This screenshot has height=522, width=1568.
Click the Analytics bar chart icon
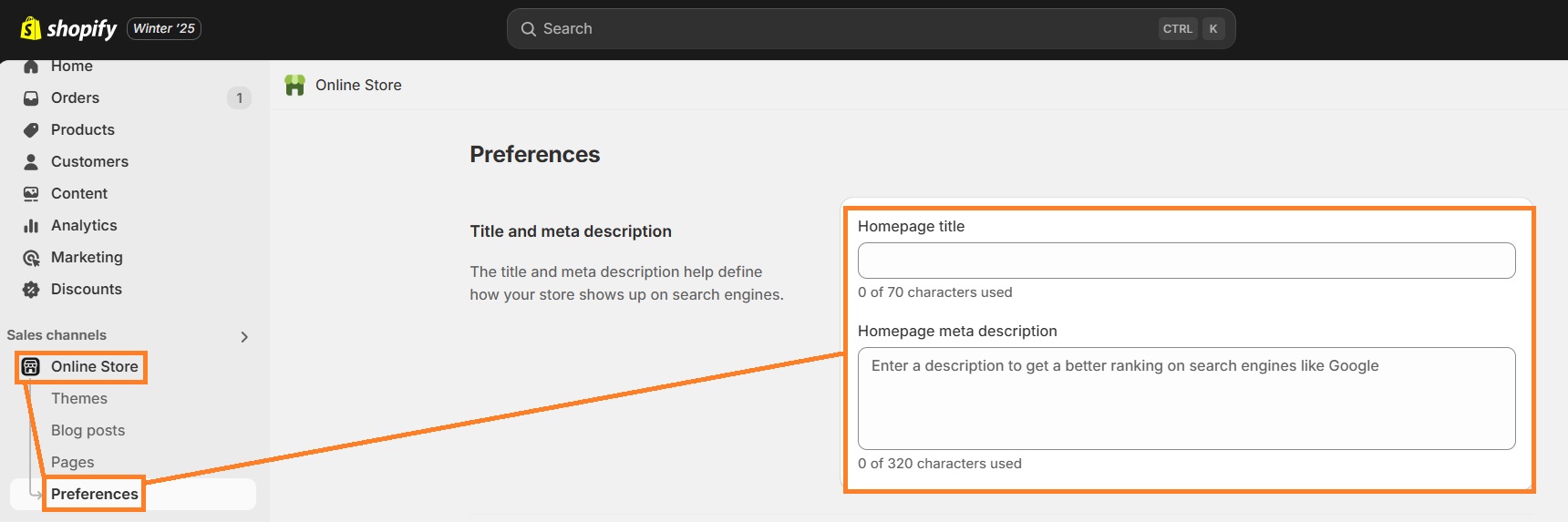pos(31,225)
